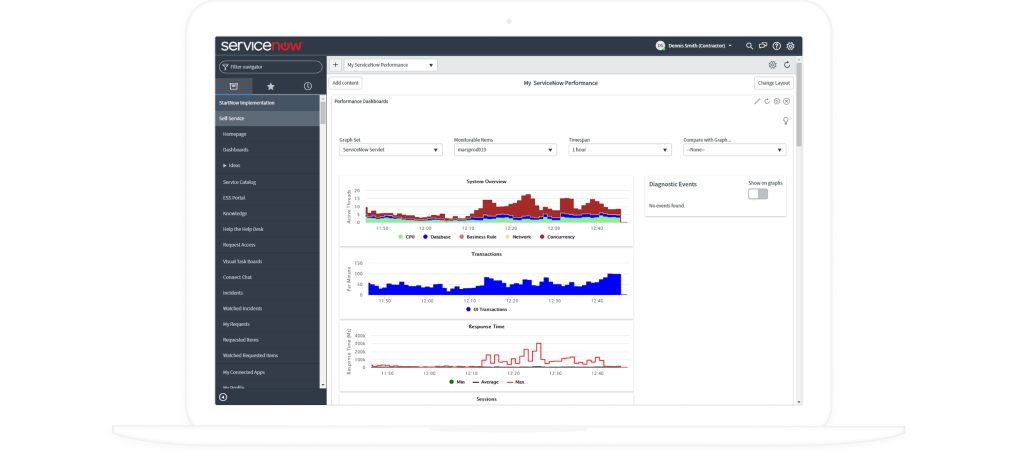Switch to All Applications navigator tab
The width and height of the screenshot is (1018, 450).
234,86
